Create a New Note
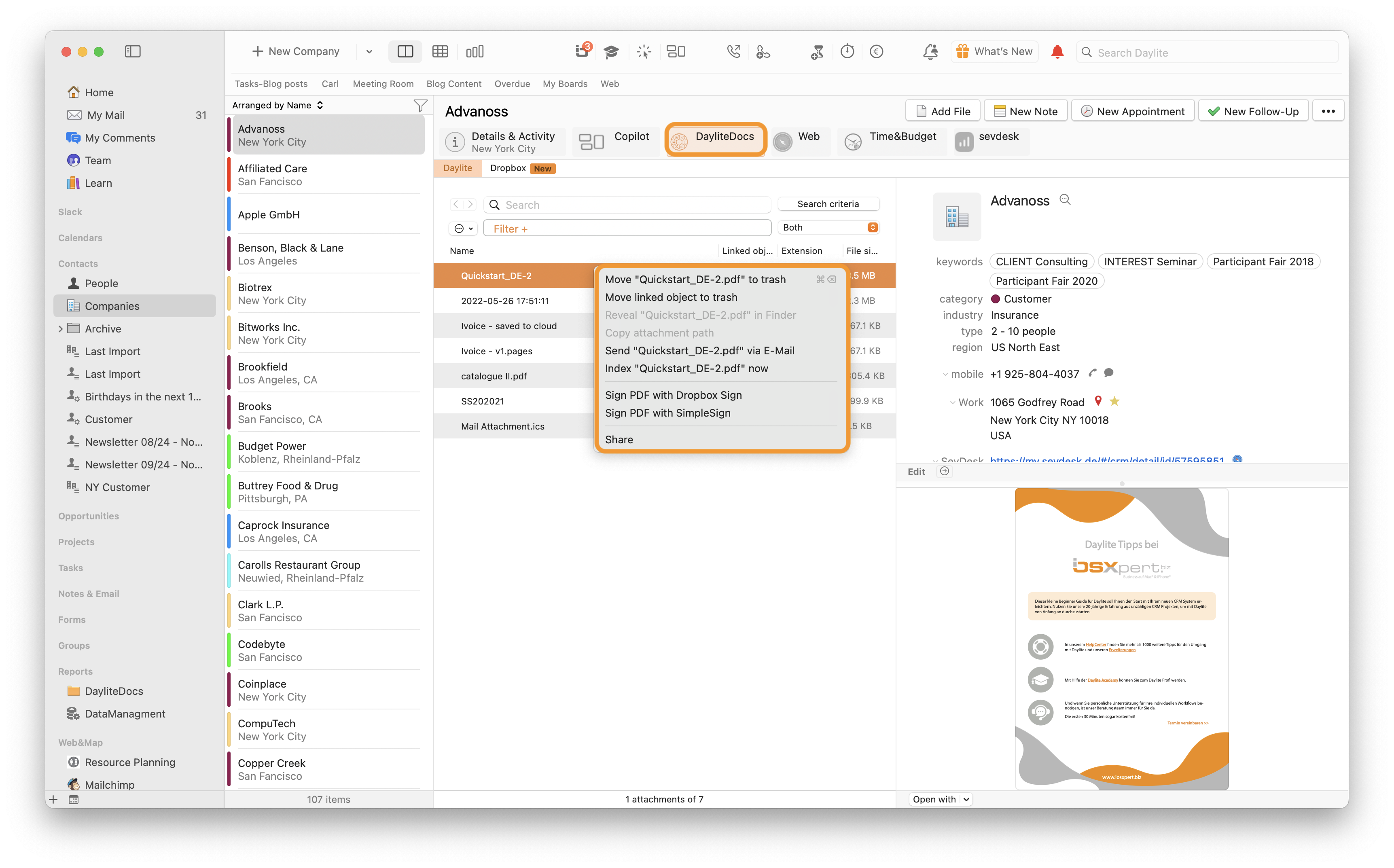Viewport: 1394px width, 868px height. (x=1025, y=111)
